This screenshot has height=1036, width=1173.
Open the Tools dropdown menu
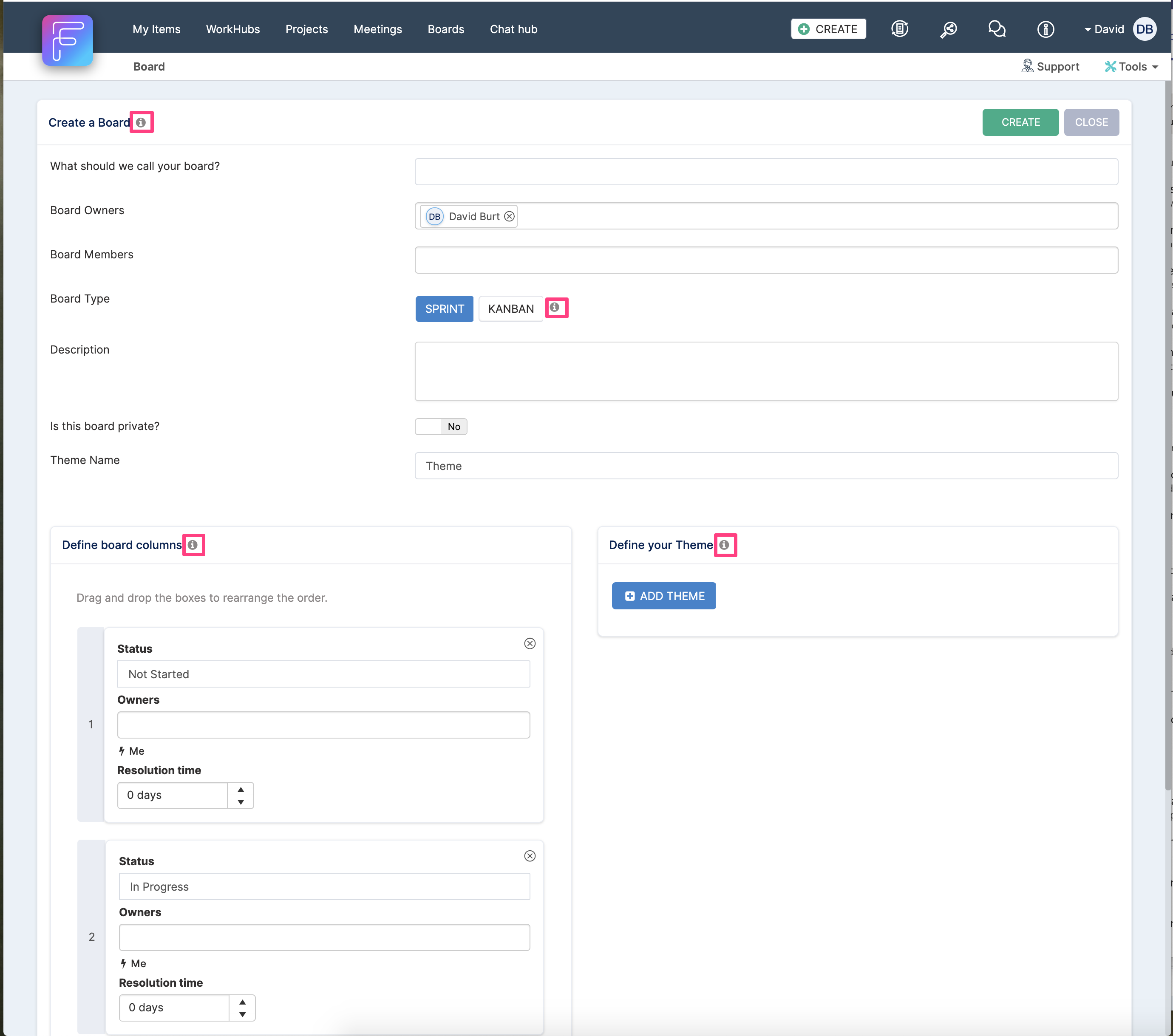coord(1131,67)
